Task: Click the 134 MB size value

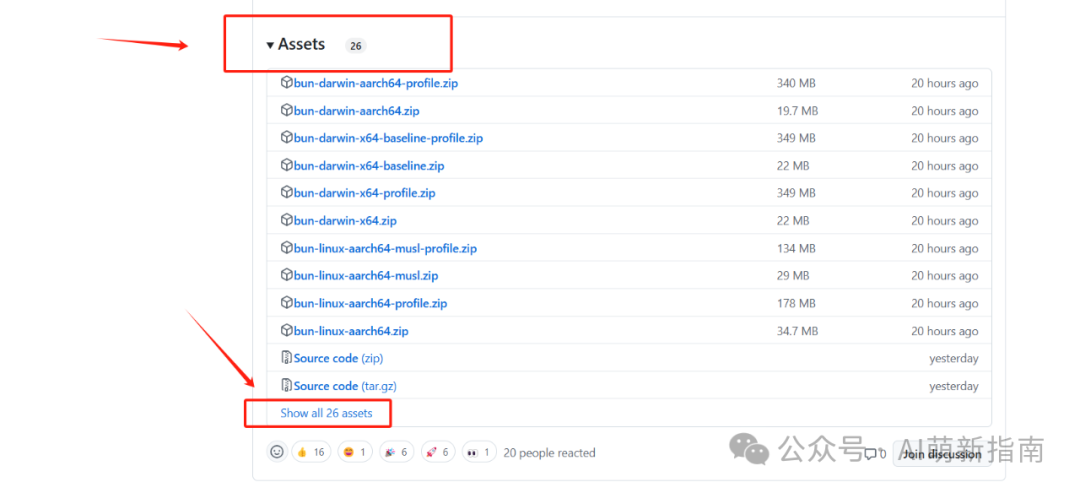Action: [x=796, y=249]
